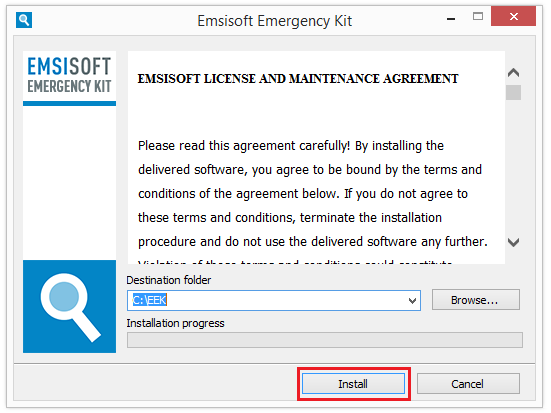Click the license agreement heading text
Image resolution: width=551 pixels, height=413 pixels.
298,79
